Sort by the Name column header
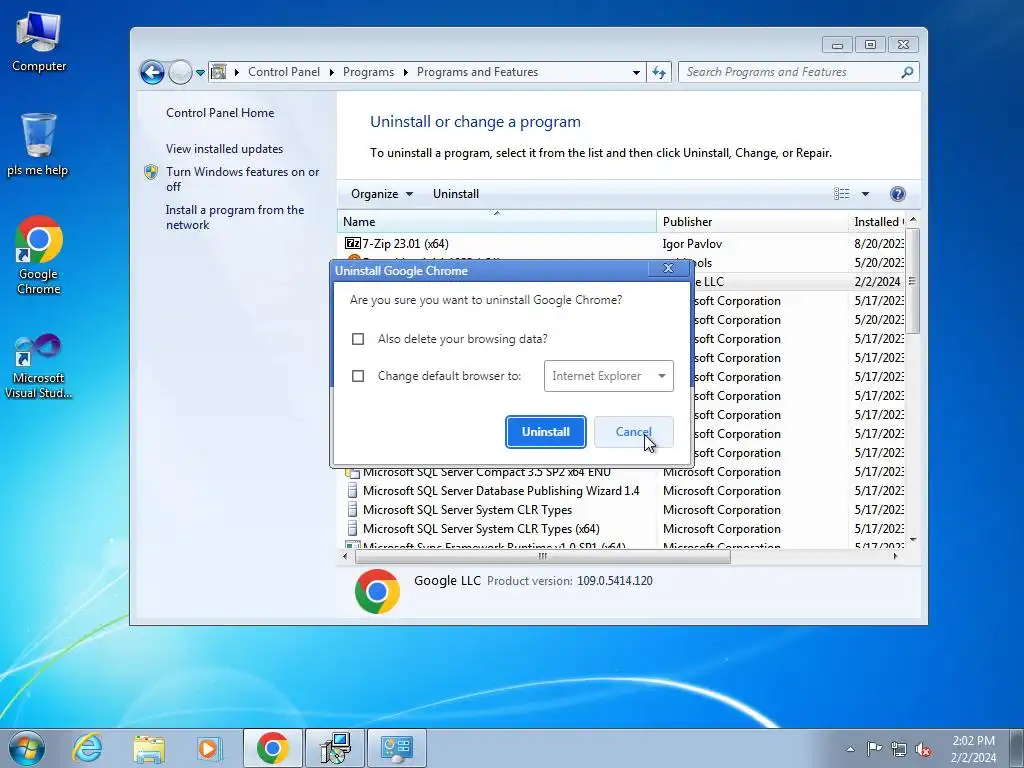1024x768 pixels. [496, 221]
